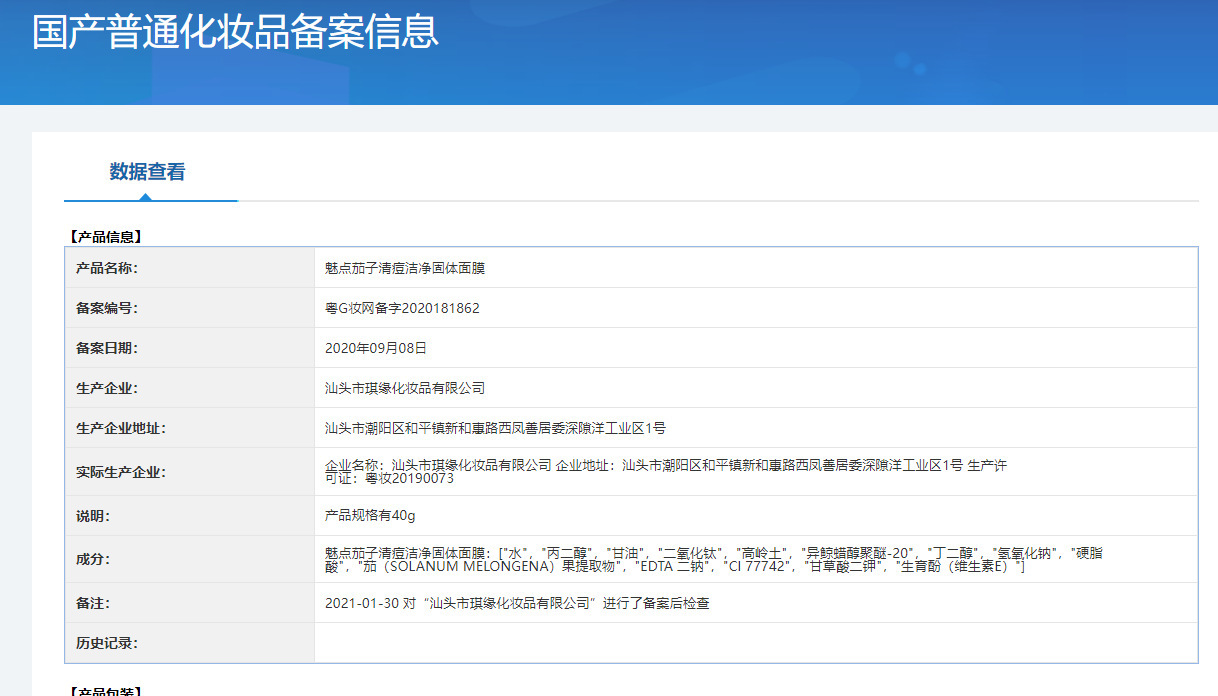
Task: Select the address in 生产企业地址 row
Action: click(495, 428)
